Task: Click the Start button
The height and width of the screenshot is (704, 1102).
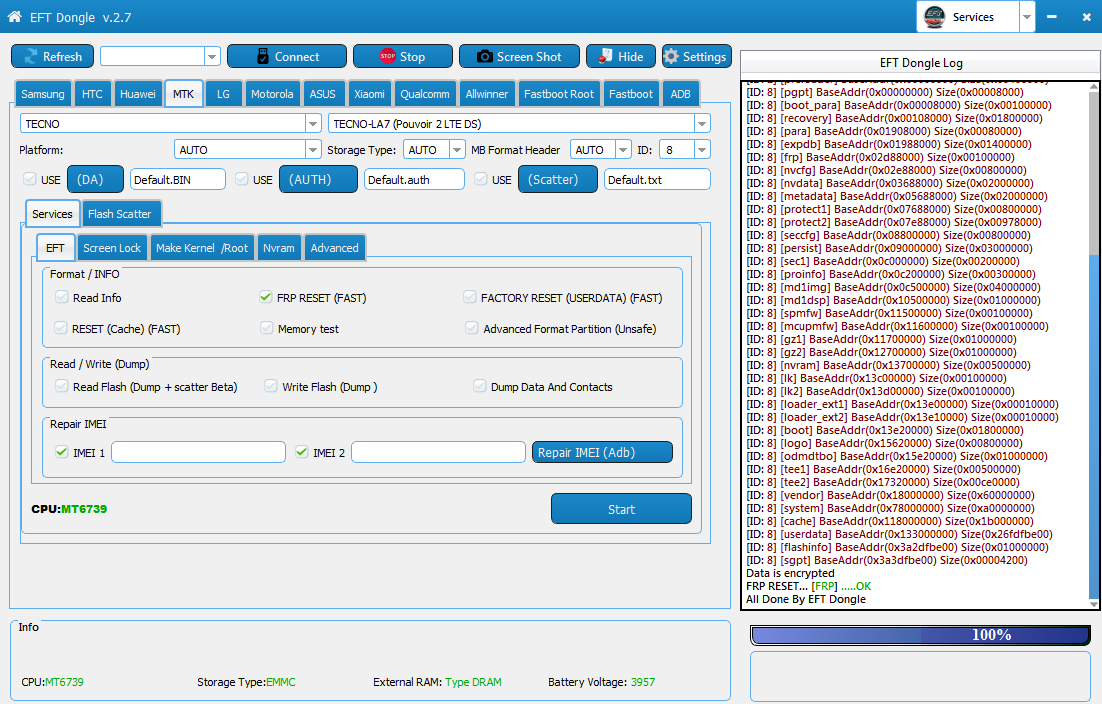Action: (x=621, y=509)
